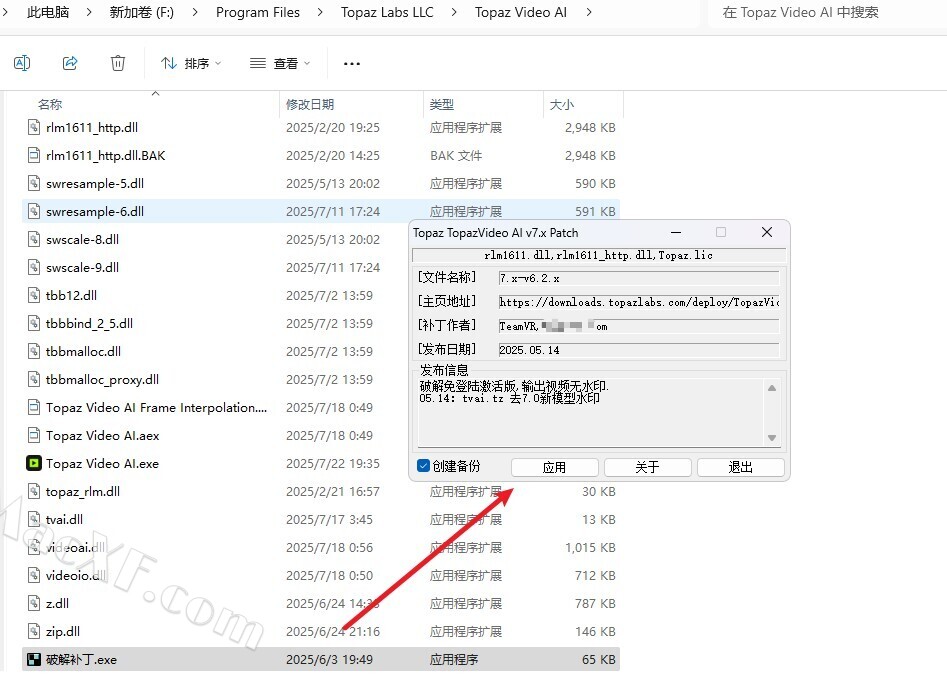The width and height of the screenshot is (947, 688).
Task: Select file name swresample-6.dll
Action: point(95,211)
